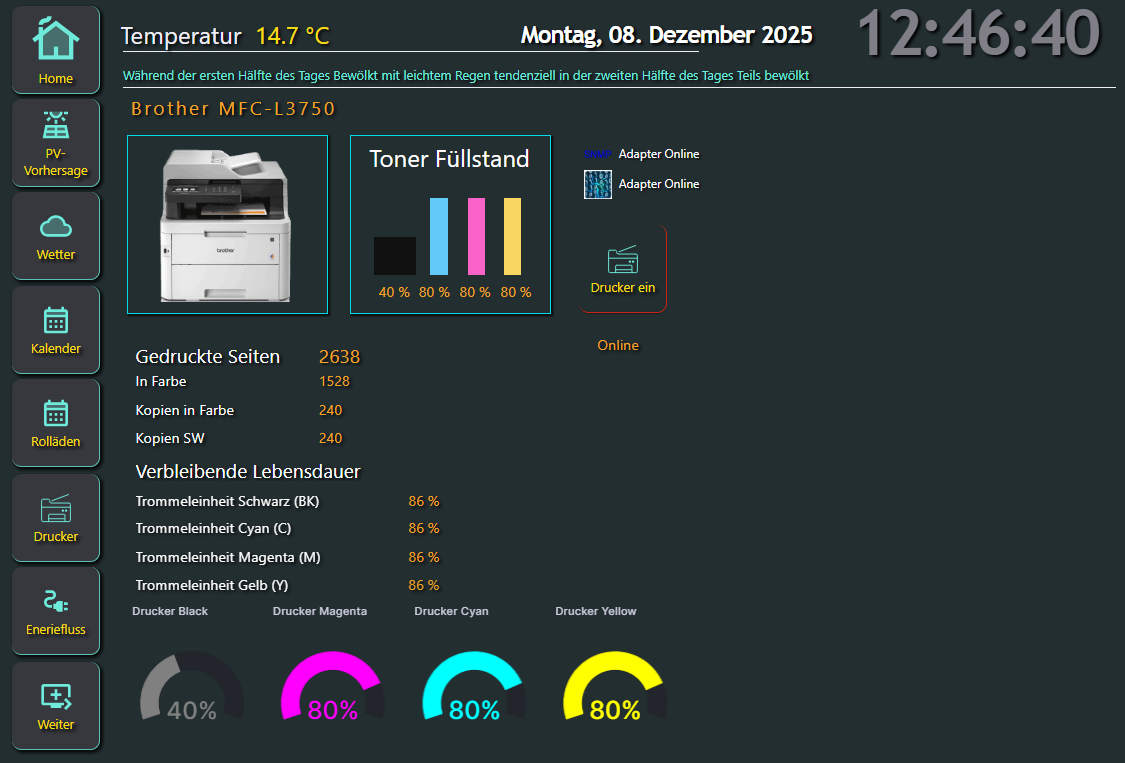Click the Online printer status text
This screenshot has height=763, width=1125.
click(618, 345)
